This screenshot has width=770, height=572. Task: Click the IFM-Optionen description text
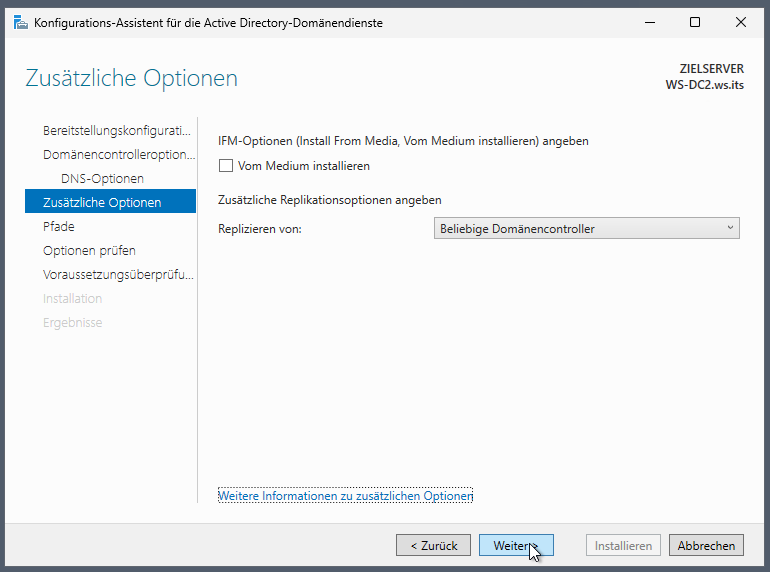pos(403,141)
